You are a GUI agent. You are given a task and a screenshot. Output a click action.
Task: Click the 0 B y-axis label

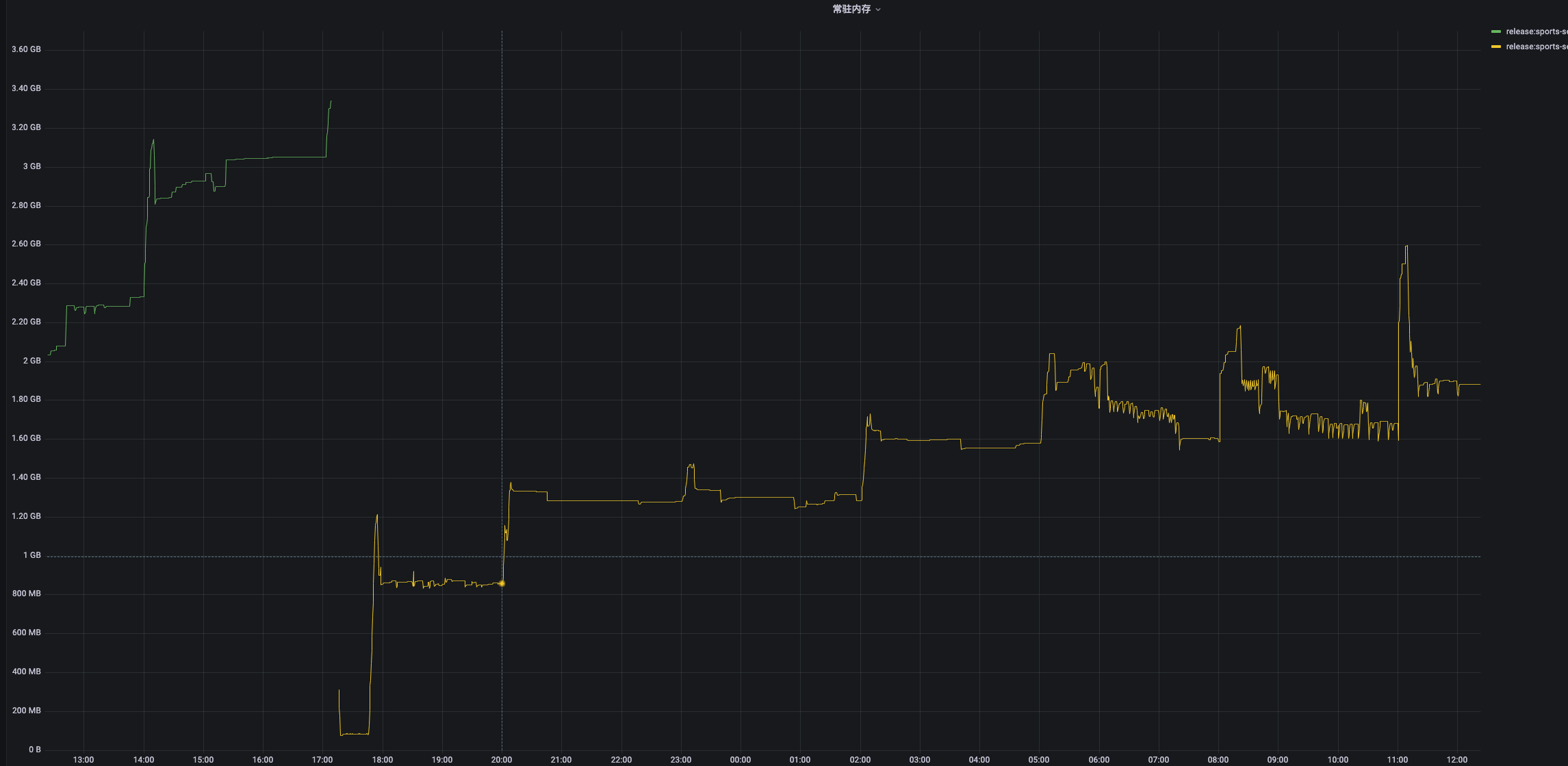(35, 750)
